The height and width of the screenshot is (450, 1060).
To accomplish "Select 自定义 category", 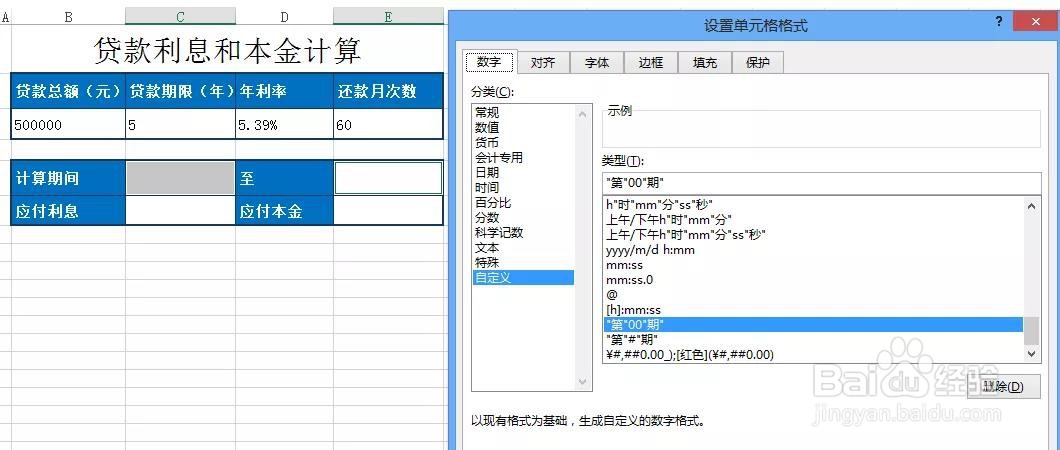I will [523, 278].
